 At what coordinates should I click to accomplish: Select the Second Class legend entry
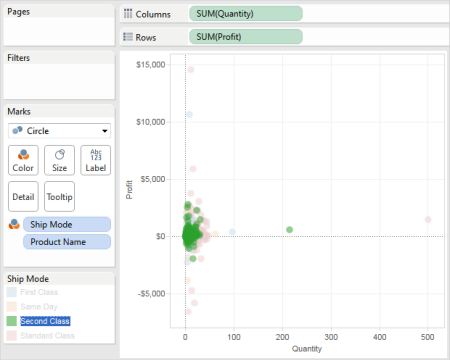[x=45, y=321]
